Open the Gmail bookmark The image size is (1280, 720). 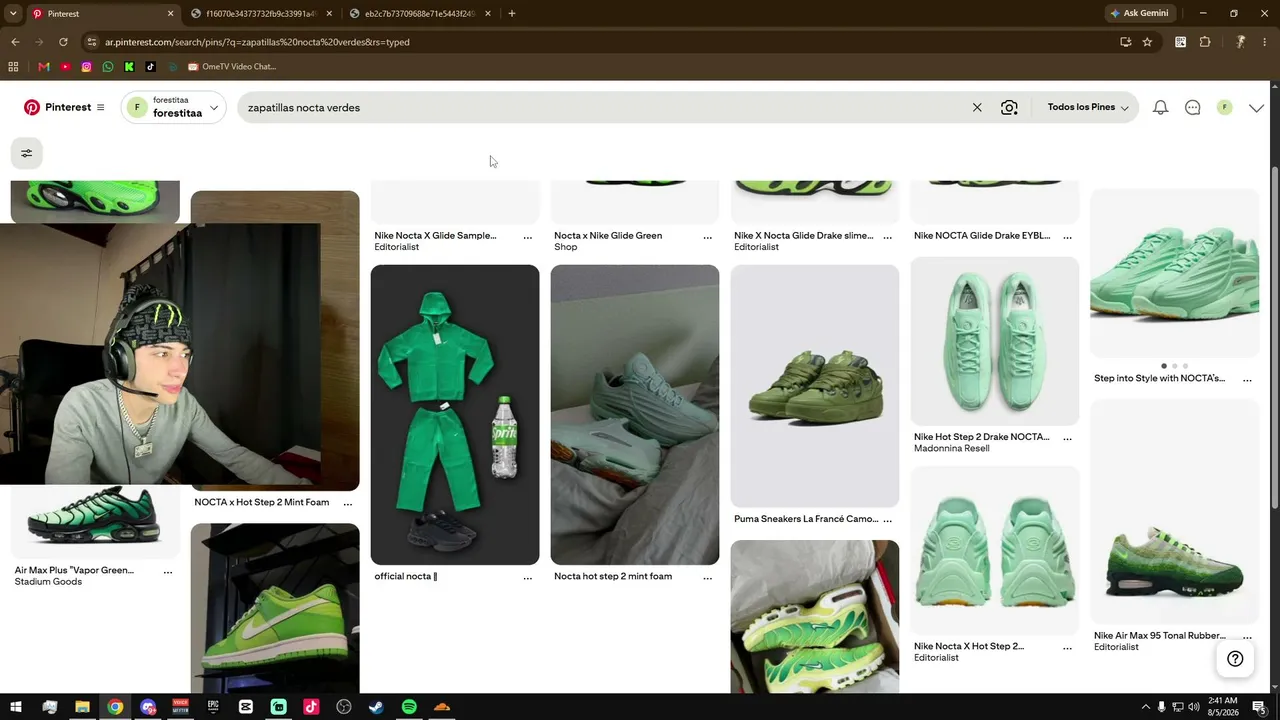click(43, 67)
